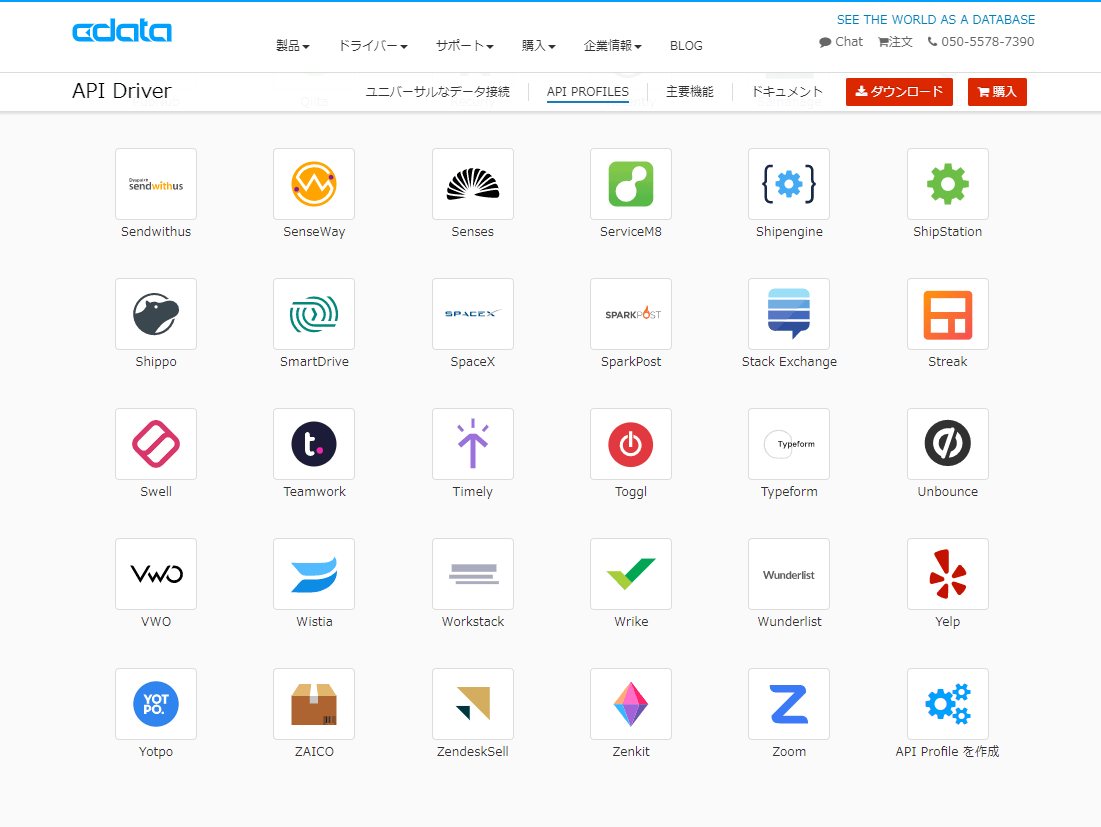1101x827 pixels.
Task: Switch to ユニバーサルなデータ接続 tab
Action: pyautogui.click(x=437, y=92)
